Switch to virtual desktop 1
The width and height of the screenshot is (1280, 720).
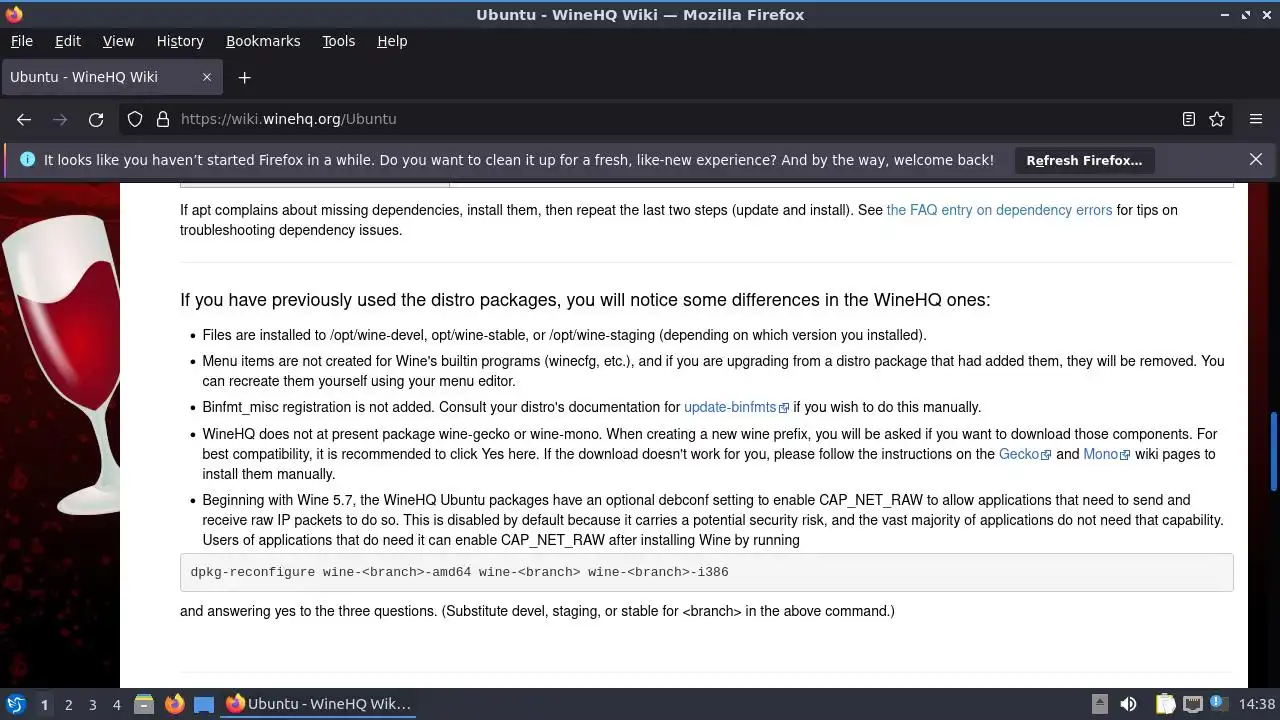[44, 704]
